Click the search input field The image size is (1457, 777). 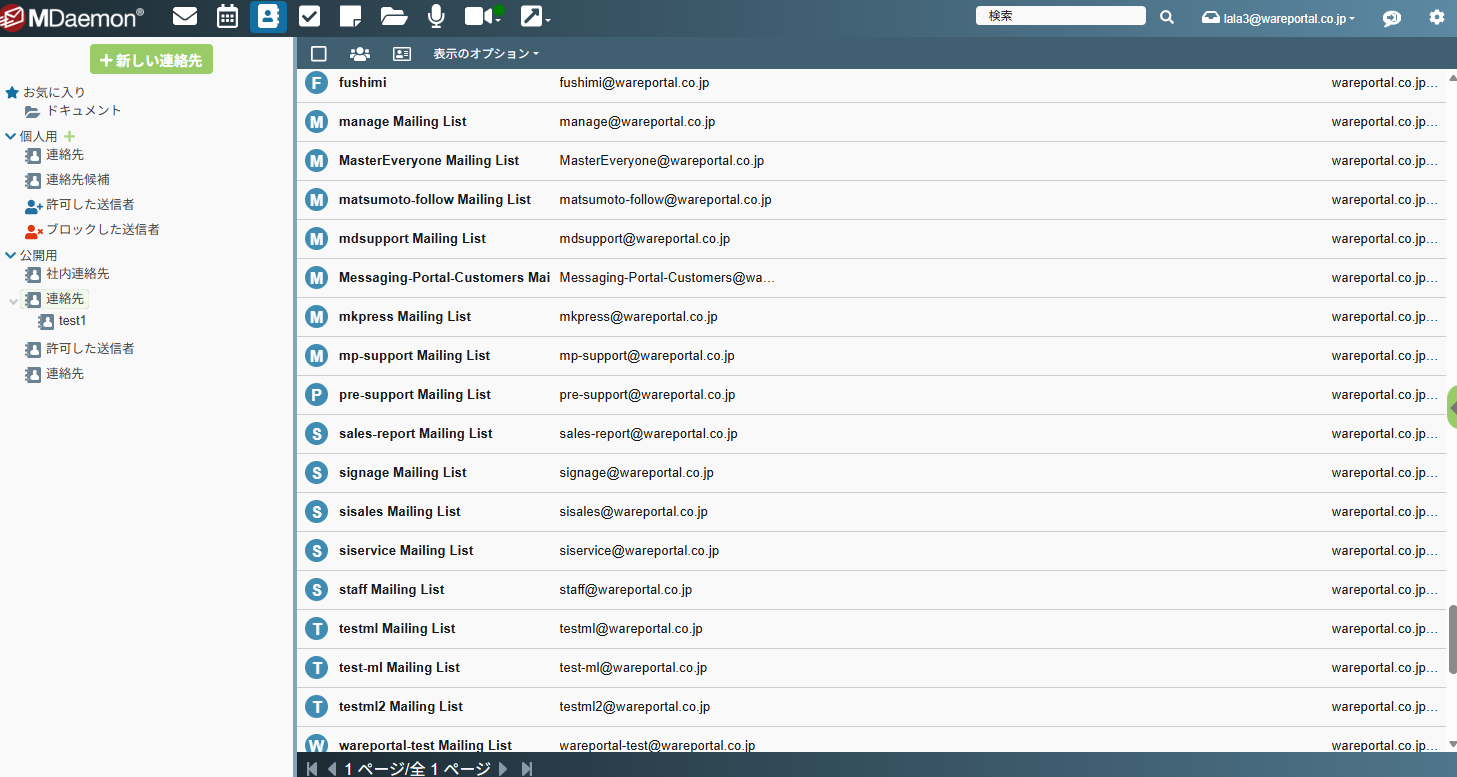coord(1060,16)
